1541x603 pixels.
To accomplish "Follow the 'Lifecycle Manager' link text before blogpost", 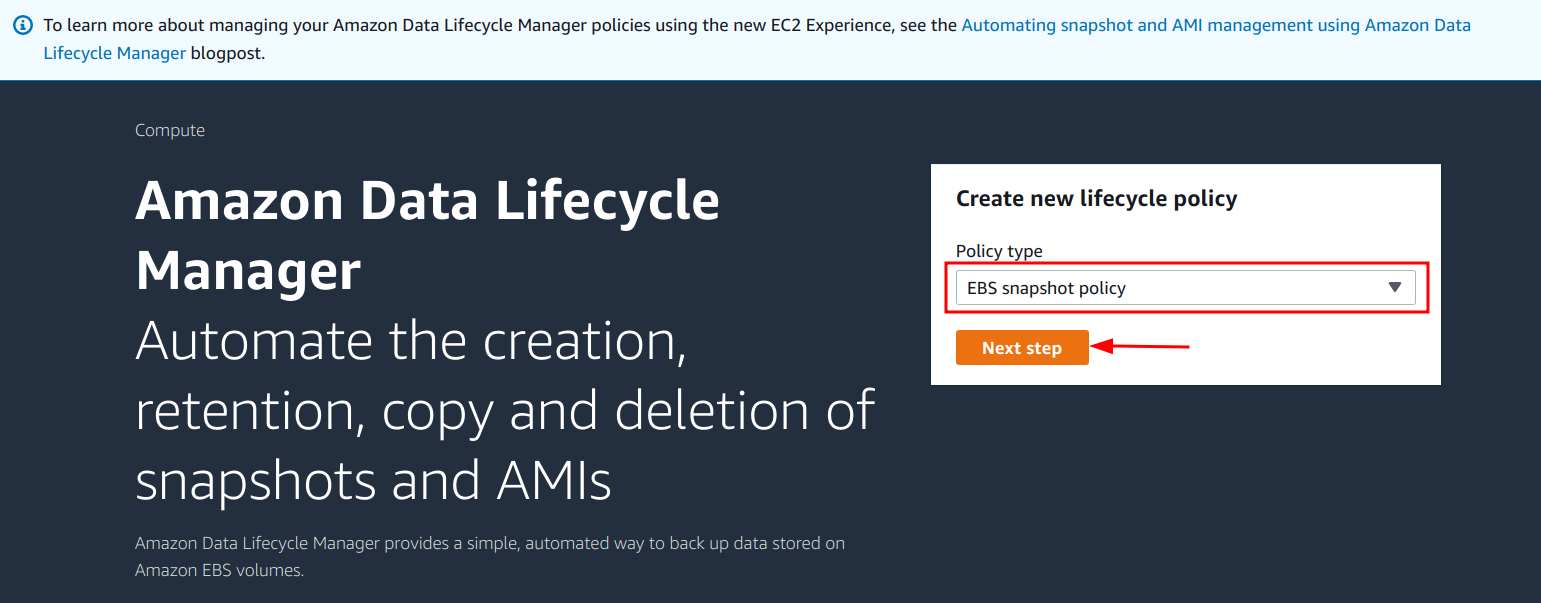I will [x=115, y=53].
